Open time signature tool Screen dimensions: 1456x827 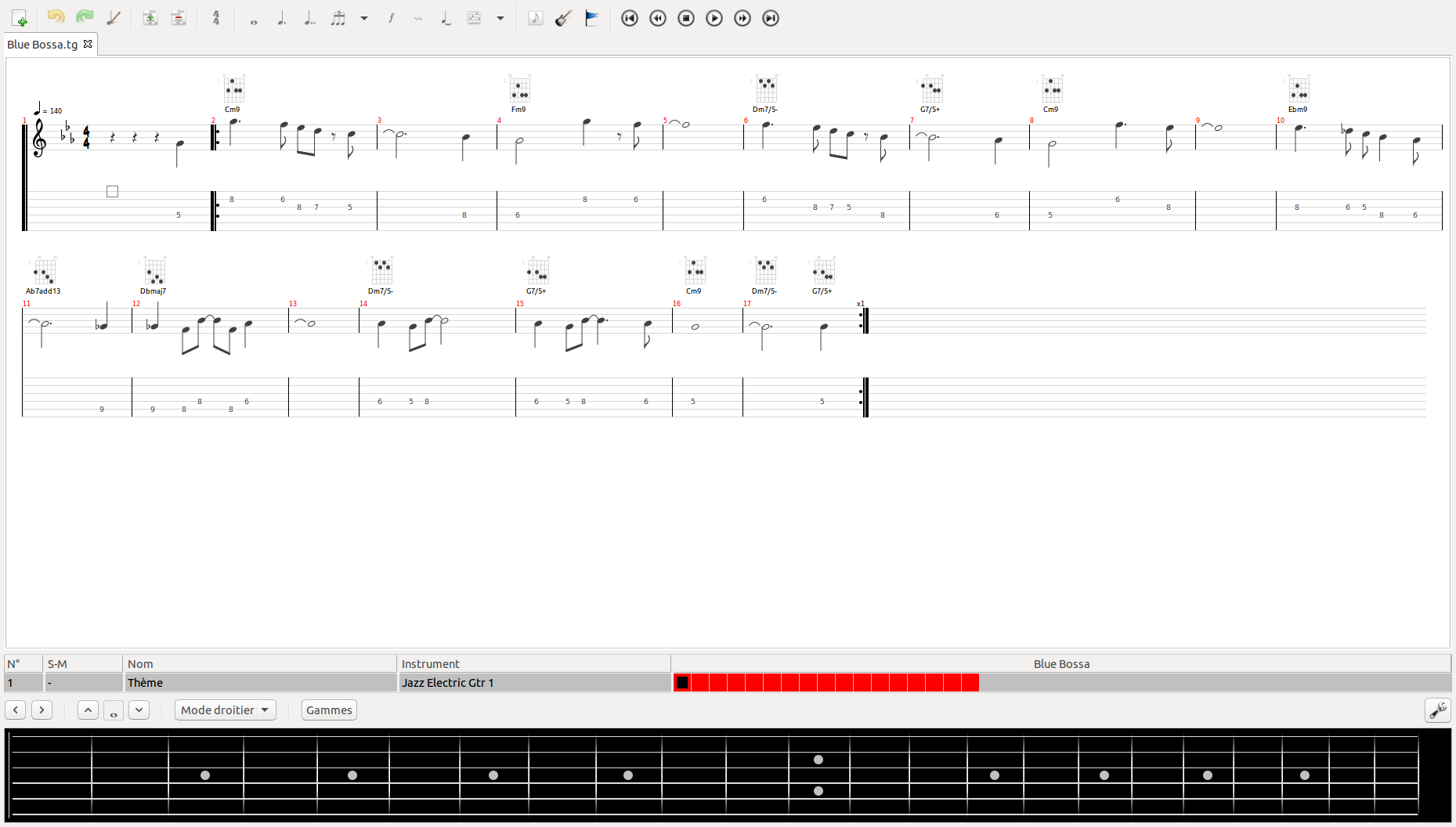click(x=216, y=18)
